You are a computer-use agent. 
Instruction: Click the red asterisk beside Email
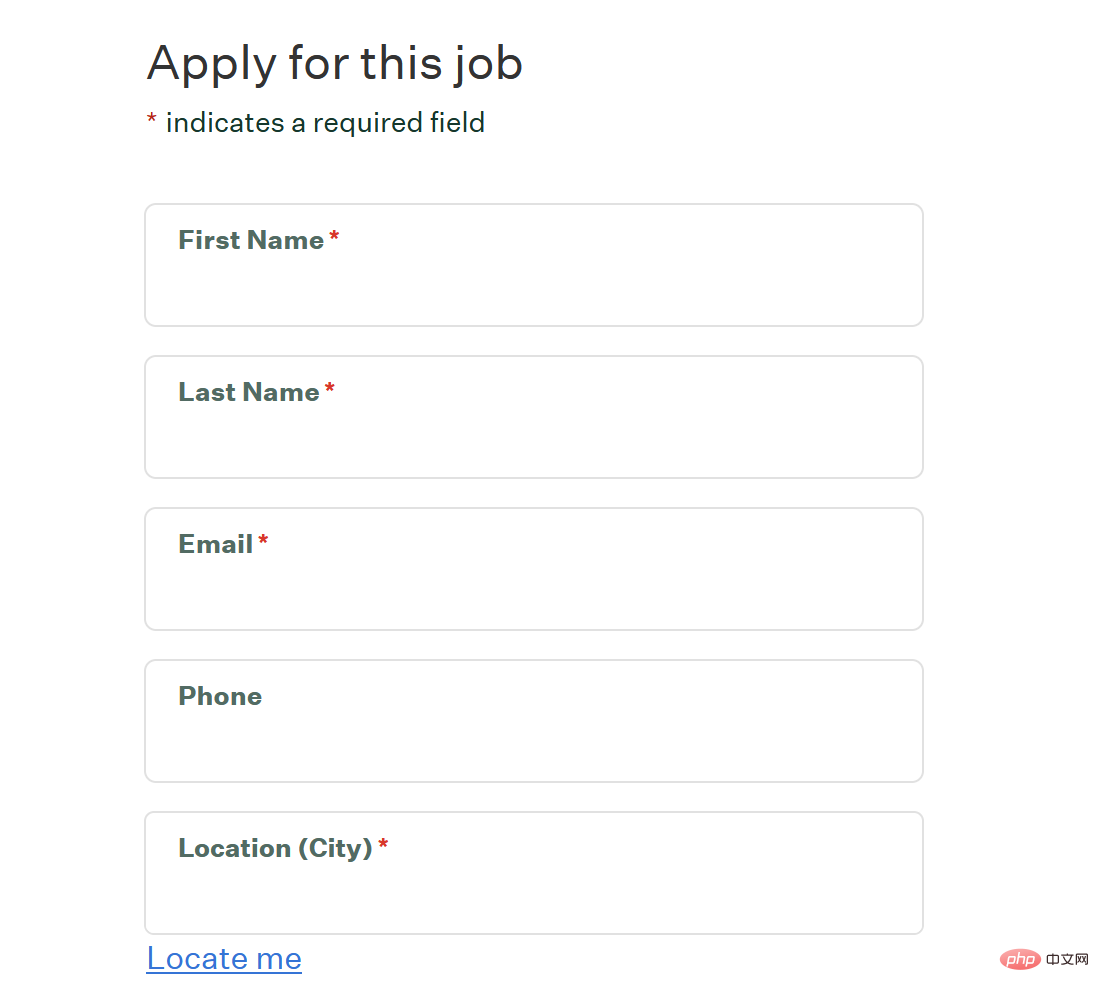coord(263,541)
